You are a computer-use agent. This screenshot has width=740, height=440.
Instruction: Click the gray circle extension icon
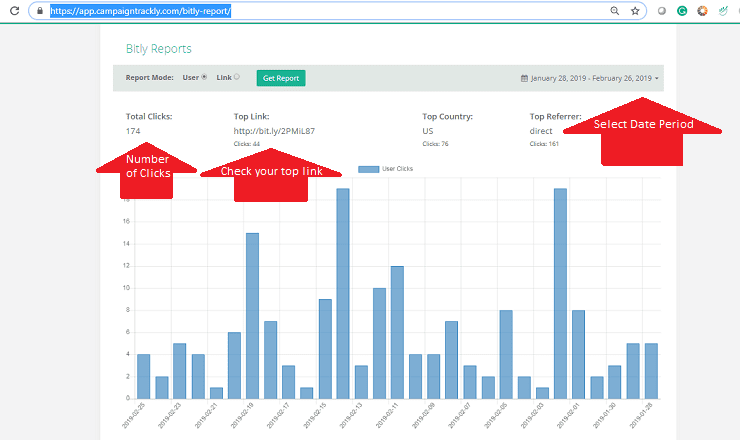click(662, 10)
